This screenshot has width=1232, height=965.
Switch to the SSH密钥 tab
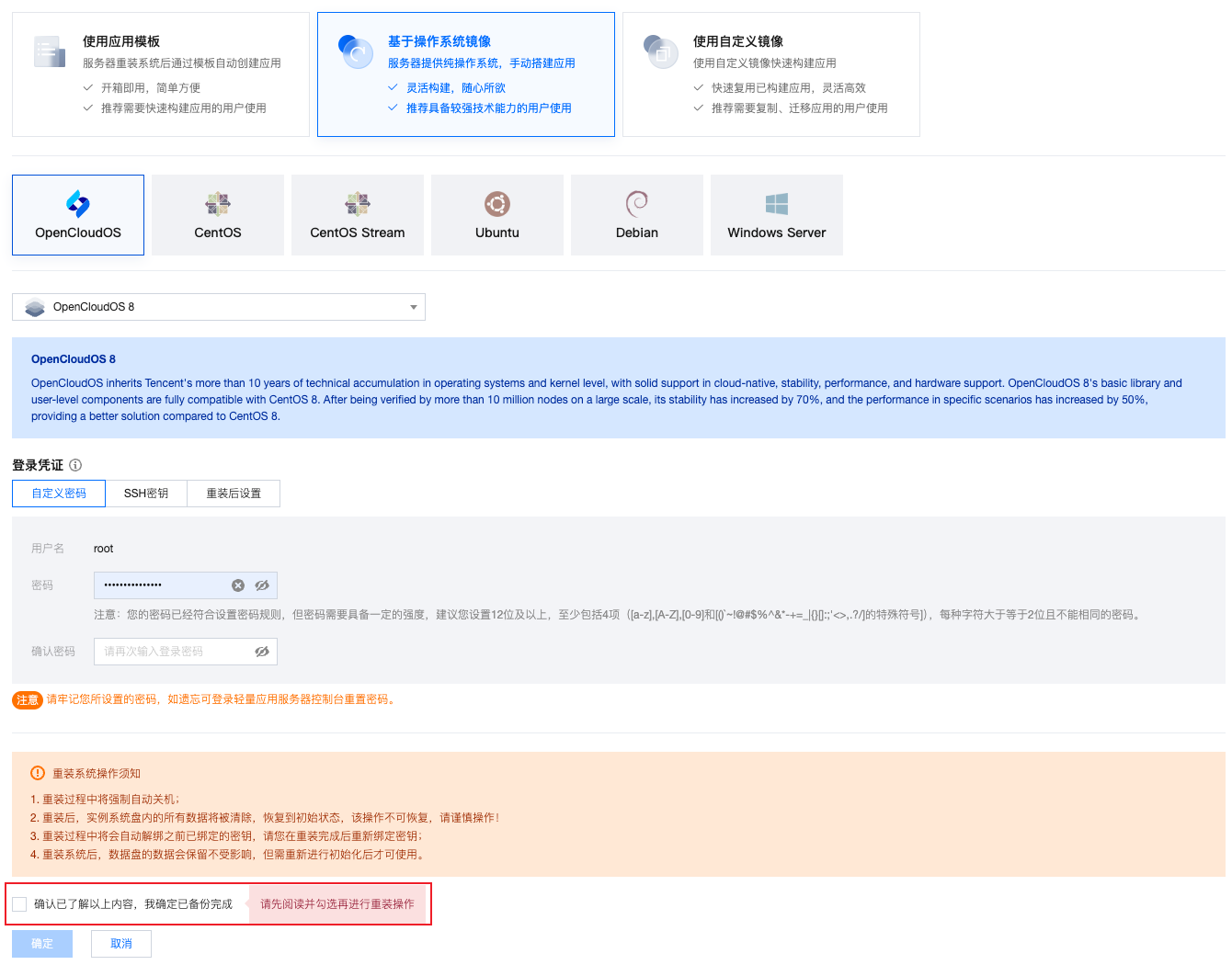pos(146,494)
